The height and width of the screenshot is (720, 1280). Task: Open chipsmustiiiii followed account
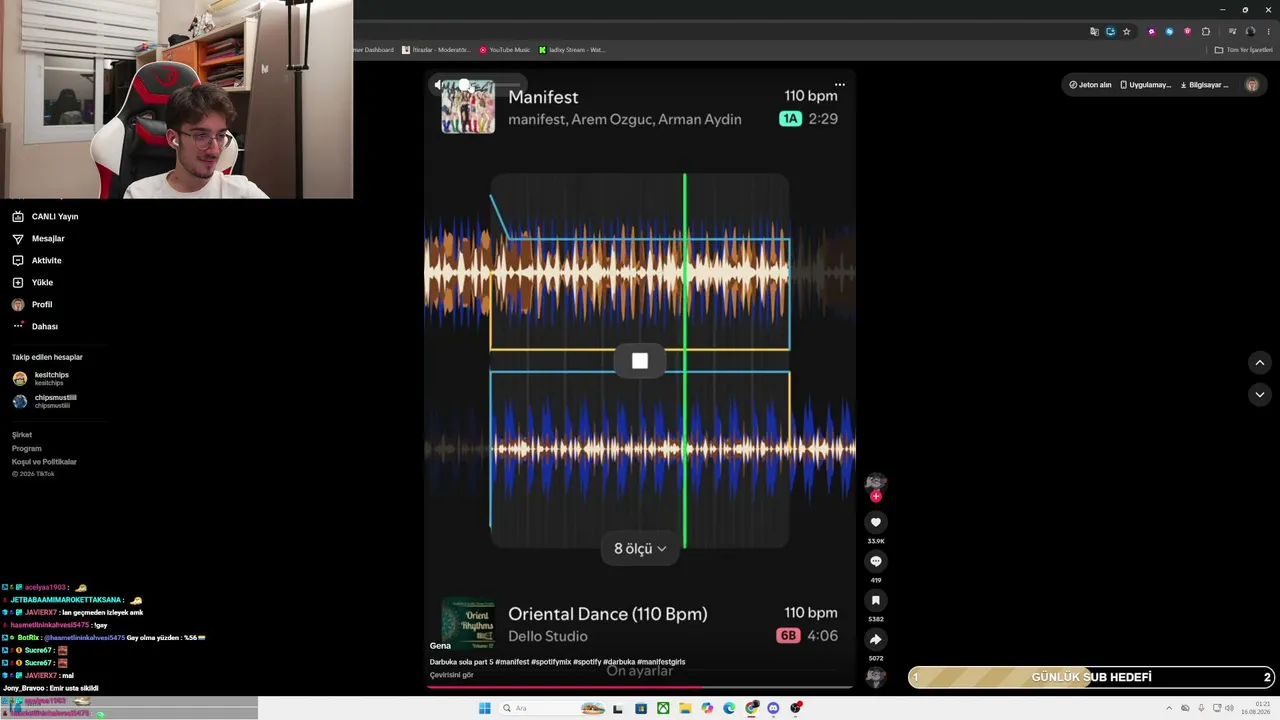(x=44, y=401)
